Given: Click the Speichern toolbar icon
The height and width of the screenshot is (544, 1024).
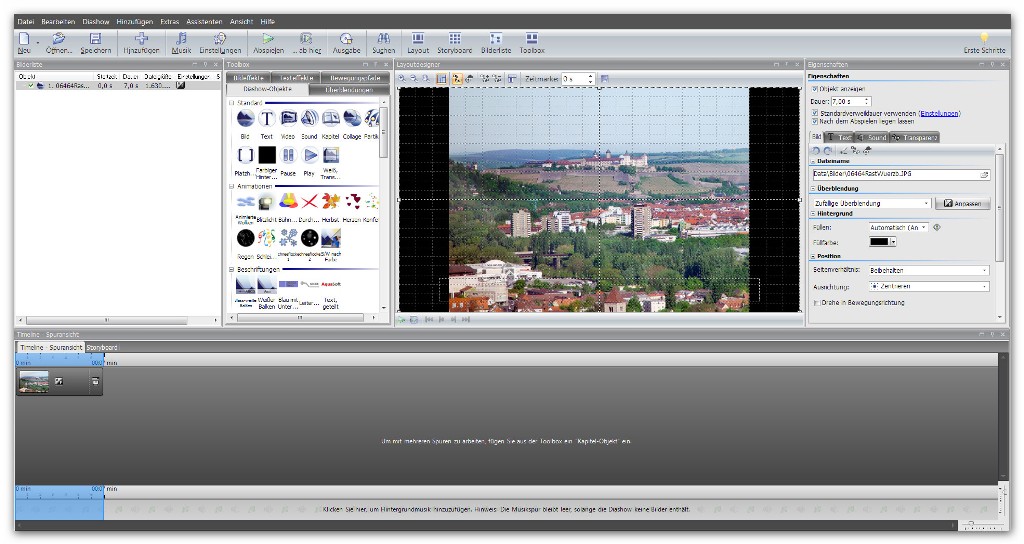Looking at the screenshot, I should [95, 41].
